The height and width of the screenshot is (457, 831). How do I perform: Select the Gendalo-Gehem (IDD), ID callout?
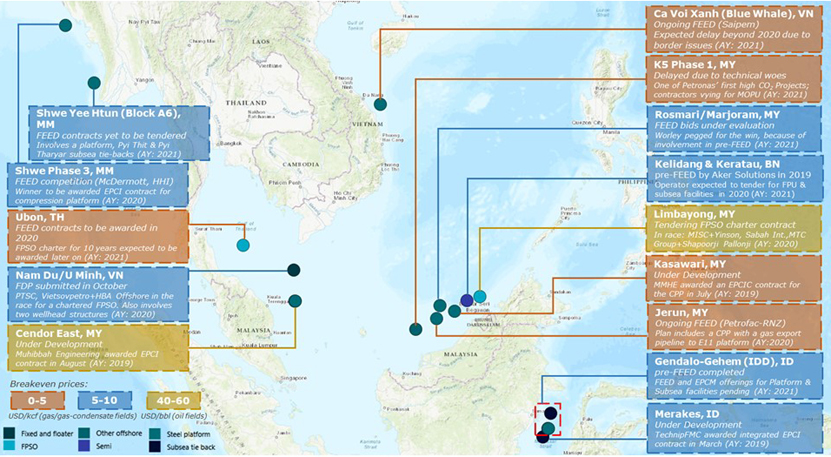(x=734, y=376)
